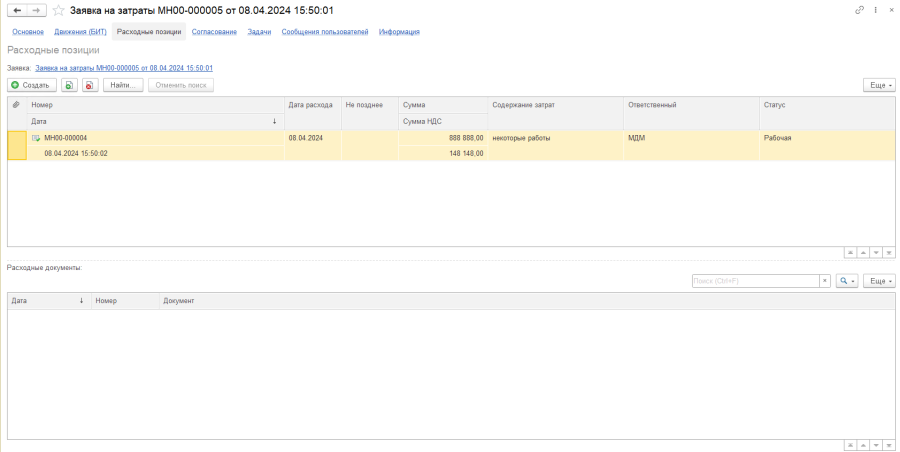Jump to the last row in the lower table
This screenshot has height=452, width=900.
coord(889,444)
